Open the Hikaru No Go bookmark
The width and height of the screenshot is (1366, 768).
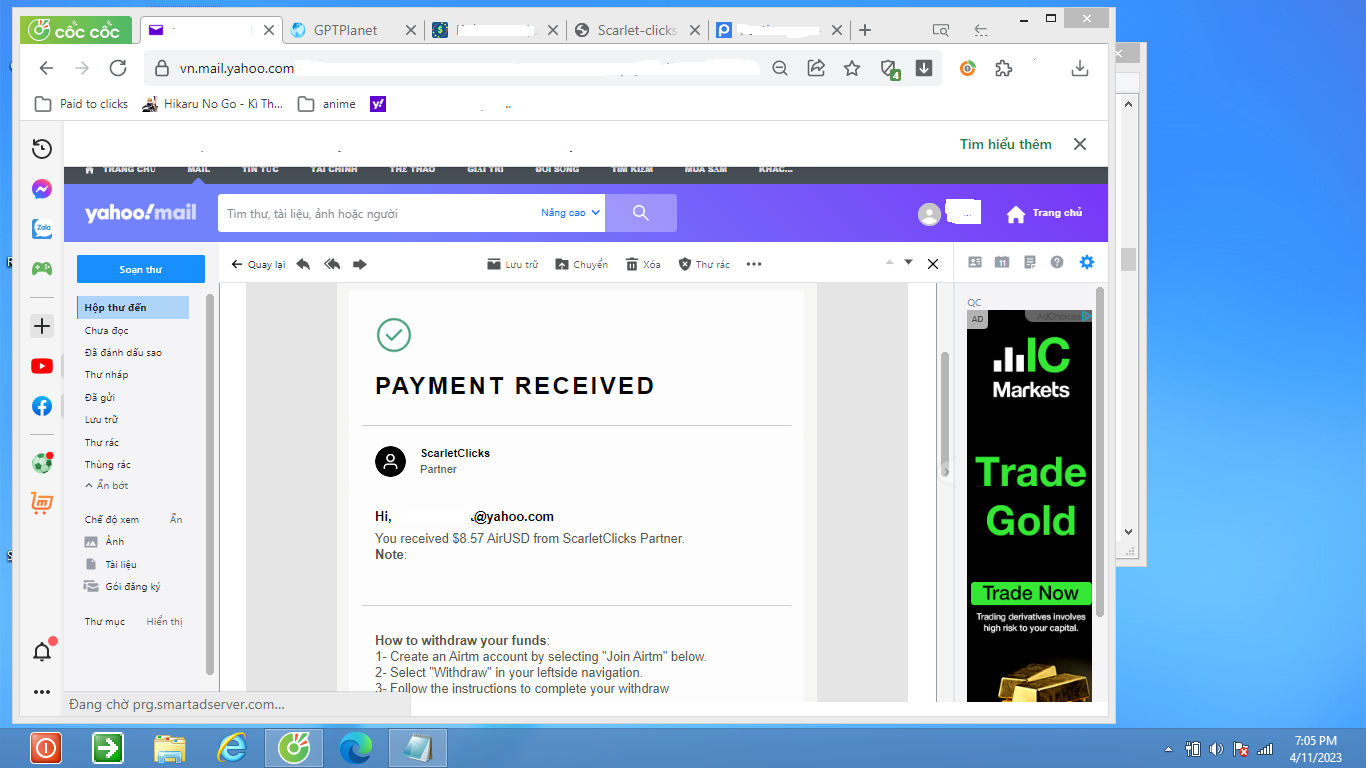tap(213, 104)
